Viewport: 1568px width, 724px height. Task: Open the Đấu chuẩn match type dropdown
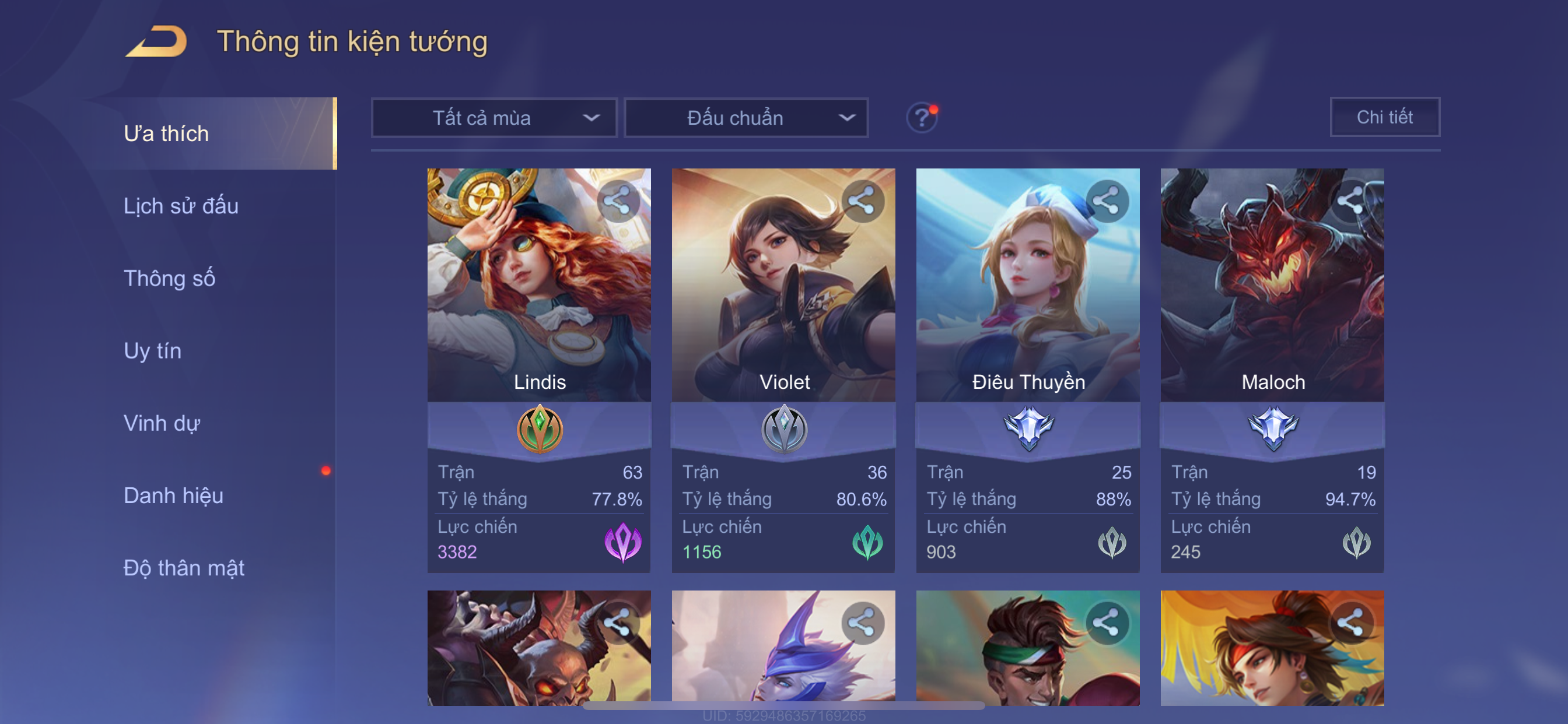746,117
